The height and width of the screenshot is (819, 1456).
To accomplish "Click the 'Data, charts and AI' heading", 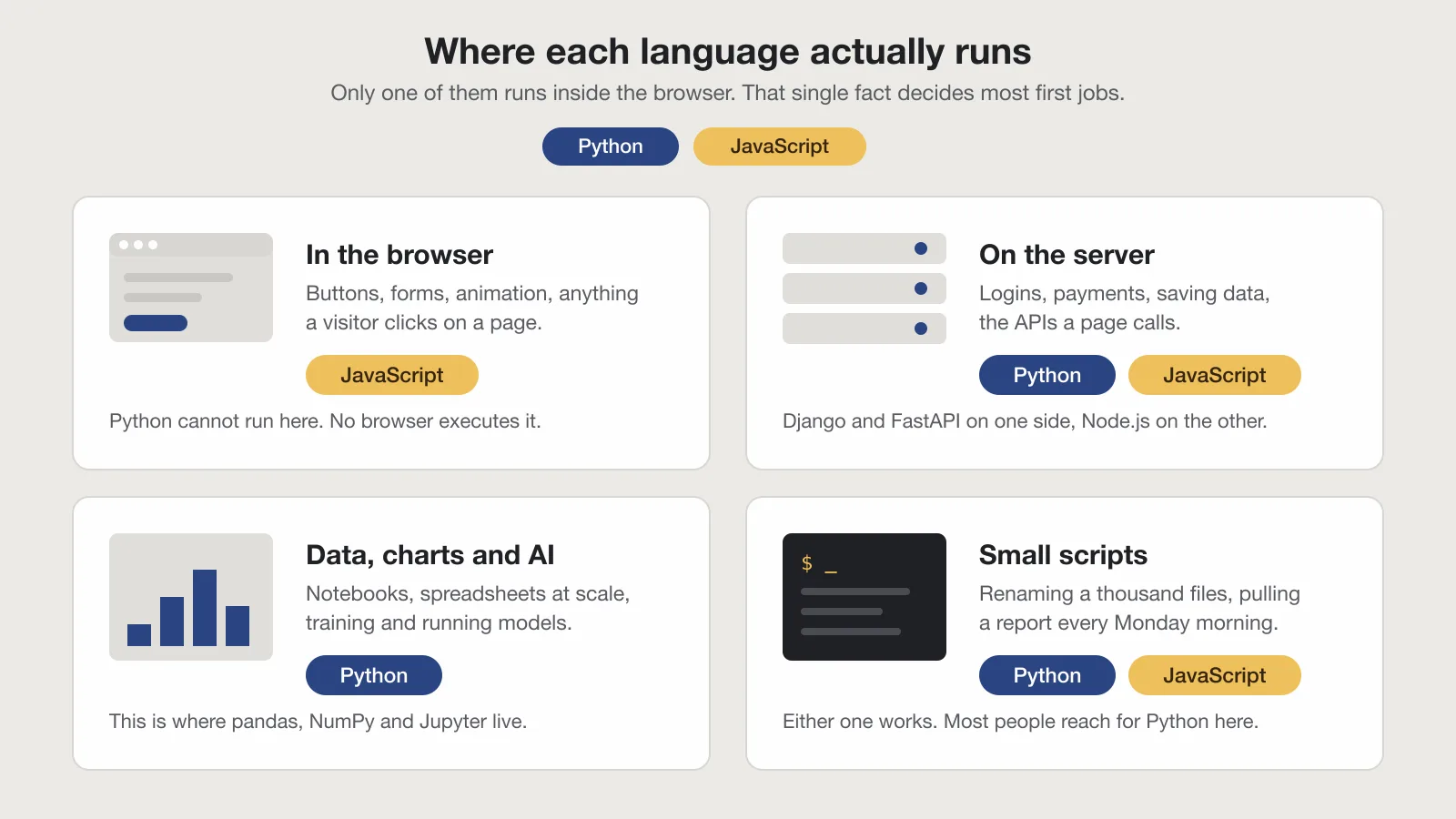I will coord(430,555).
